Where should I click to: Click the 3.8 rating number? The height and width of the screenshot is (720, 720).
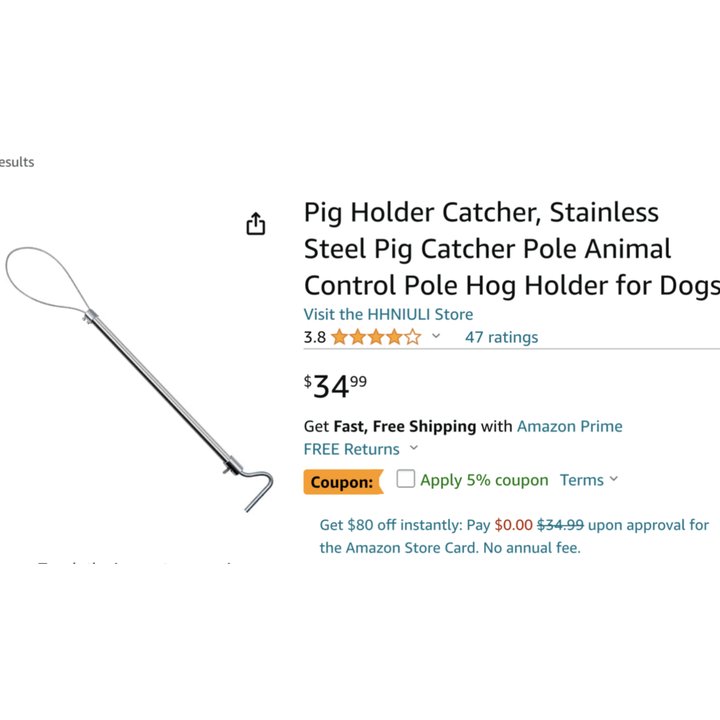[315, 337]
